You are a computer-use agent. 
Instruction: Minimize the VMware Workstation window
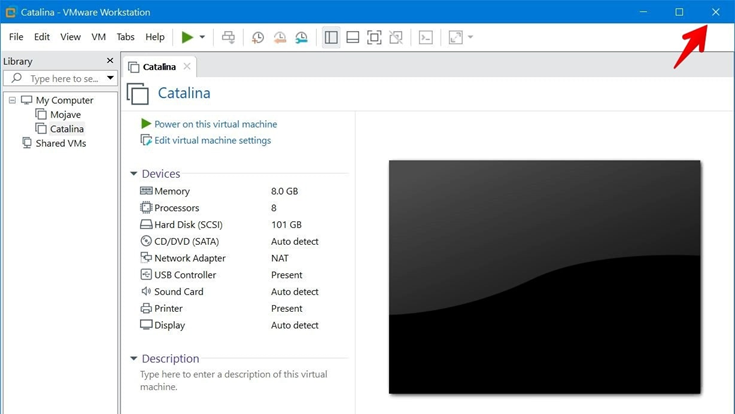[x=644, y=12]
